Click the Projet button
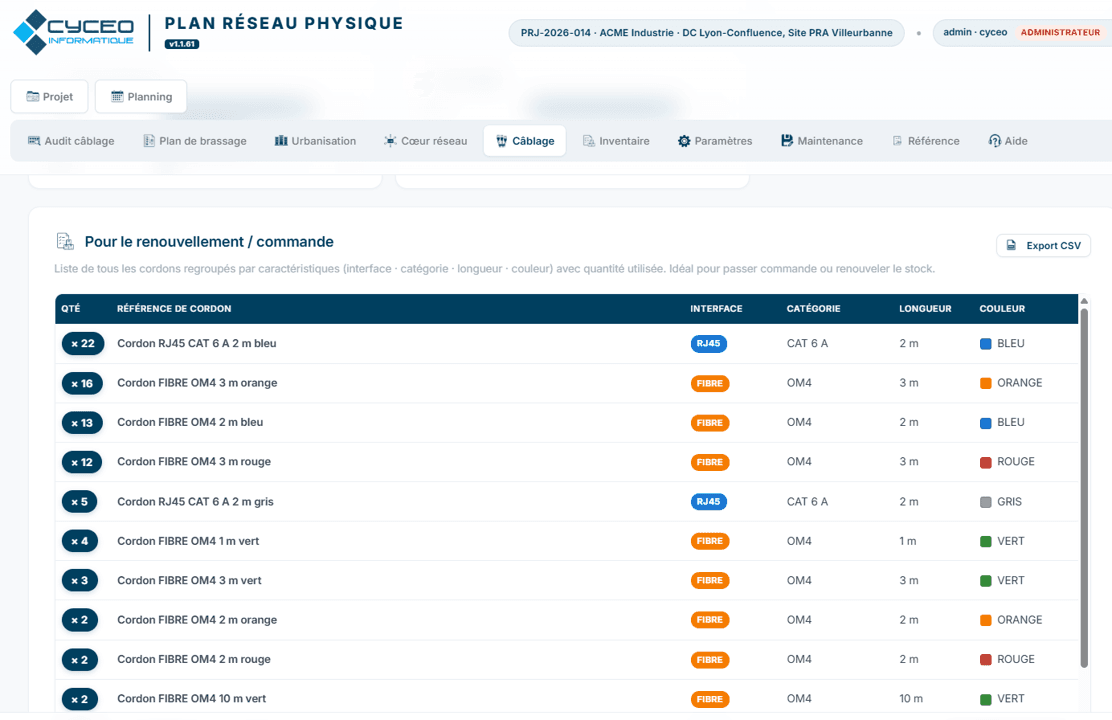Image resolution: width=1112 pixels, height=720 pixels. tap(50, 96)
